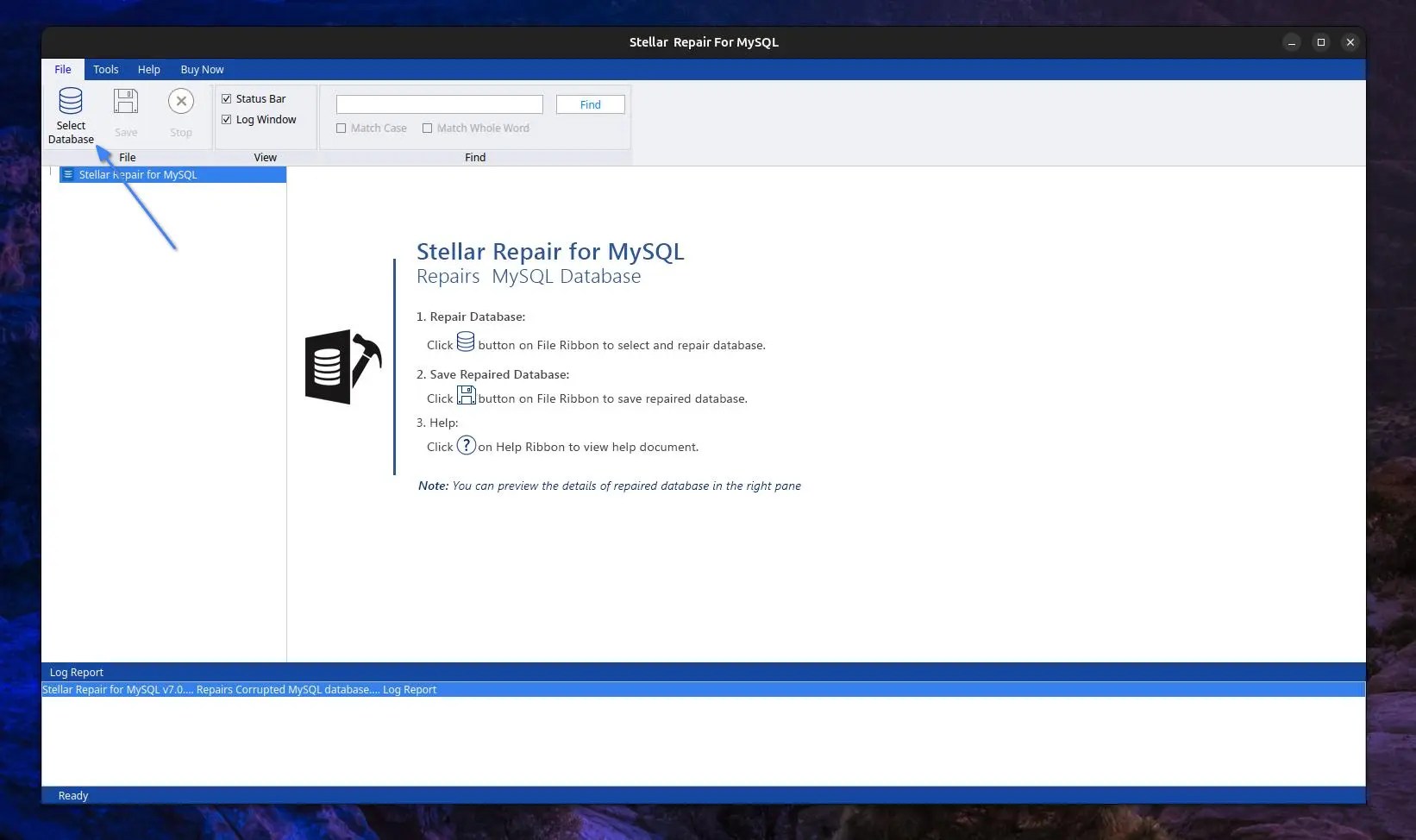1416x840 pixels.
Task: Uncheck the Status Bar checkbox
Action: (227, 98)
